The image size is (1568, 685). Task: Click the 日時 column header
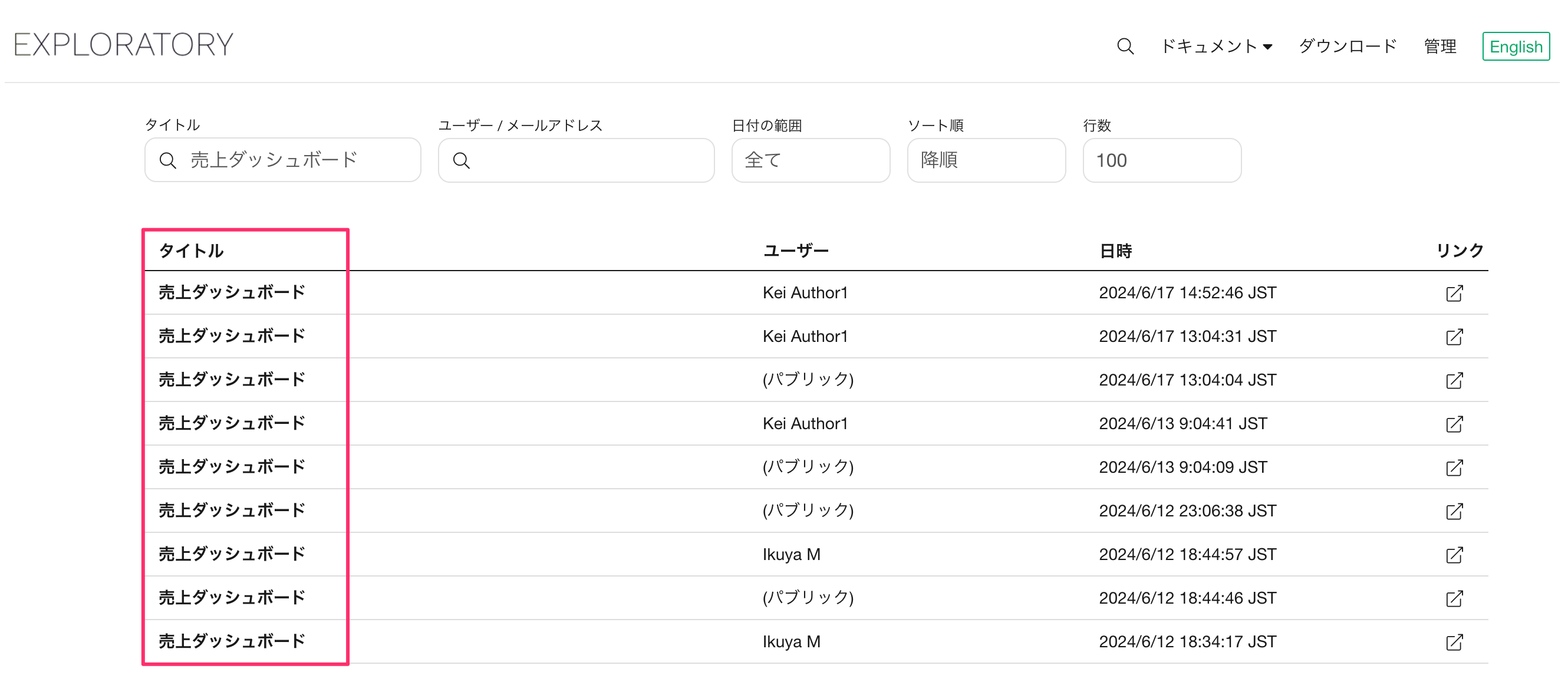tap(1115, 251)
